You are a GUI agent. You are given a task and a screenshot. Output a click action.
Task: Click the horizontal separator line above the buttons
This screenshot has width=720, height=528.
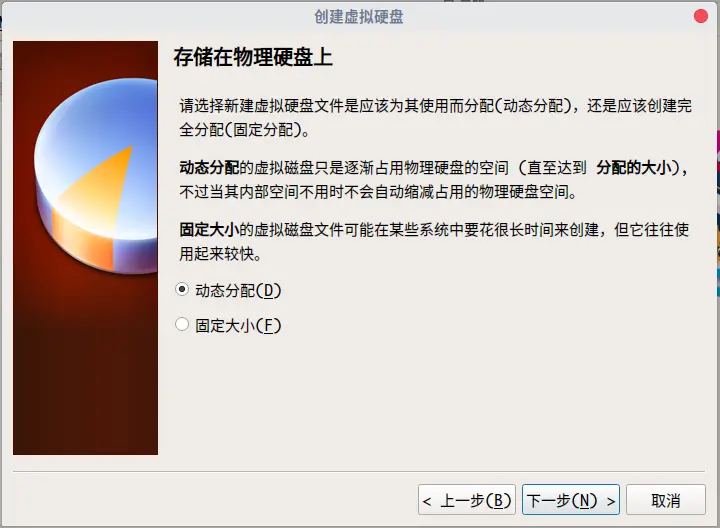click(359, 471)
